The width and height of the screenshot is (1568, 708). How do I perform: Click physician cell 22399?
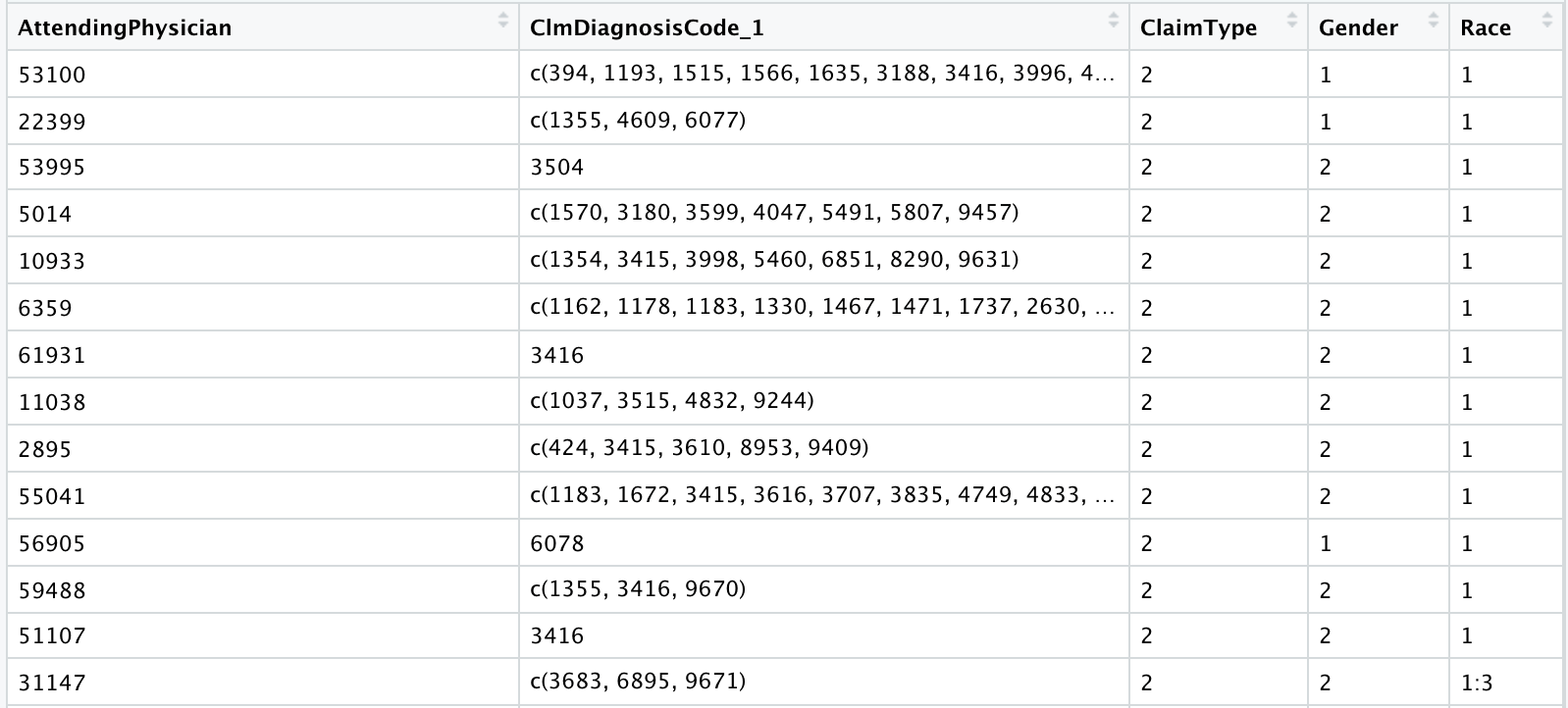263,122
